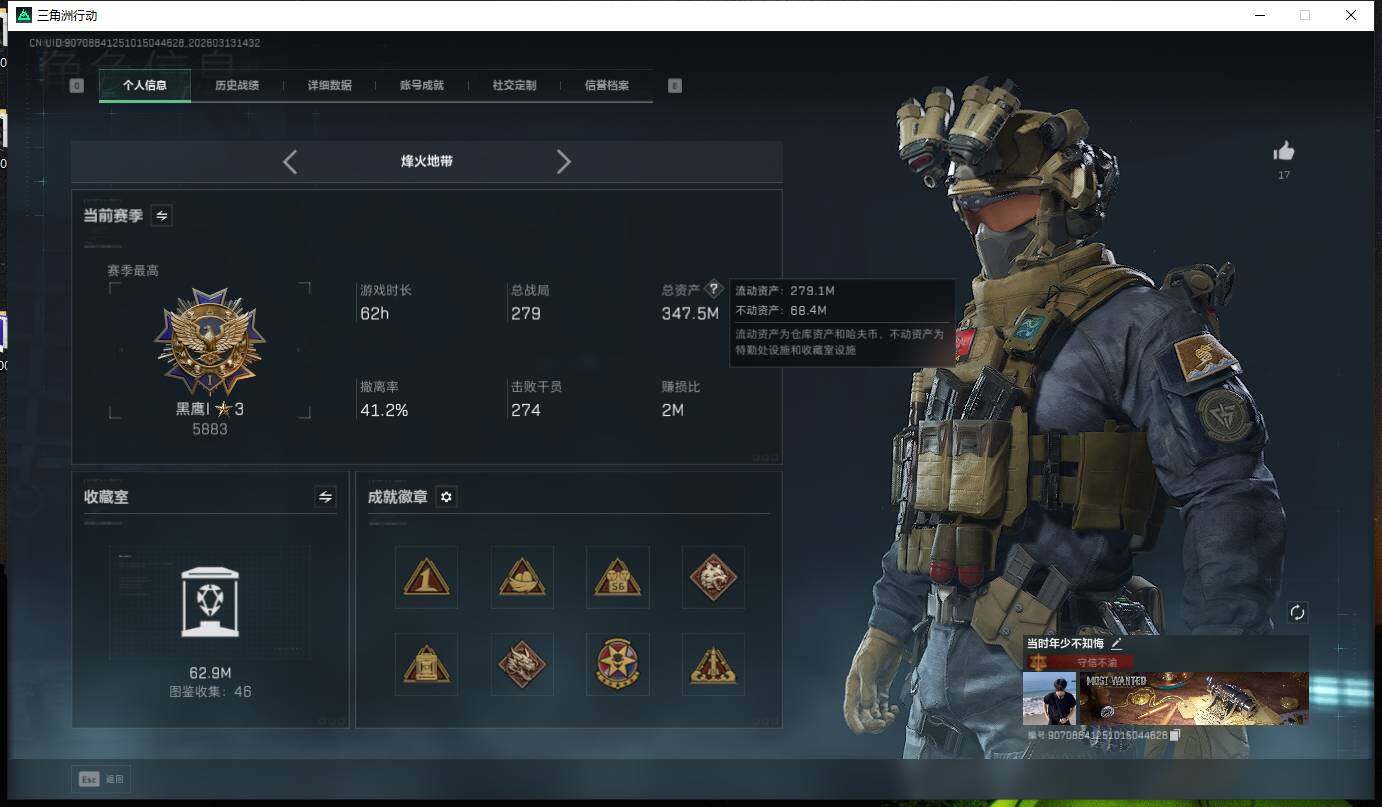Click the Esc 返回 button

coord(101,779)
